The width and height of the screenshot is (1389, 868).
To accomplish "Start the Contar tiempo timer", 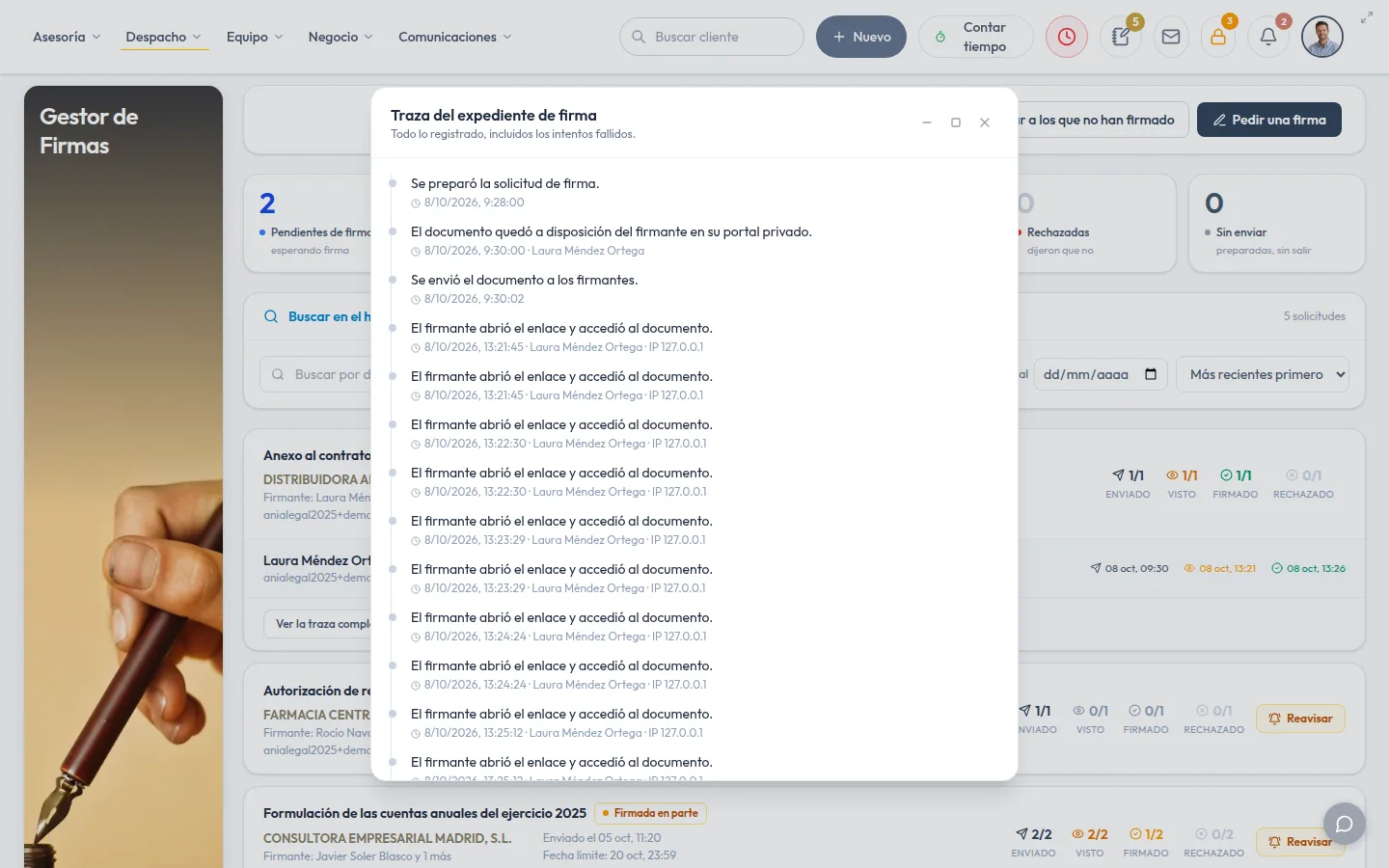I will coord(976,37).
